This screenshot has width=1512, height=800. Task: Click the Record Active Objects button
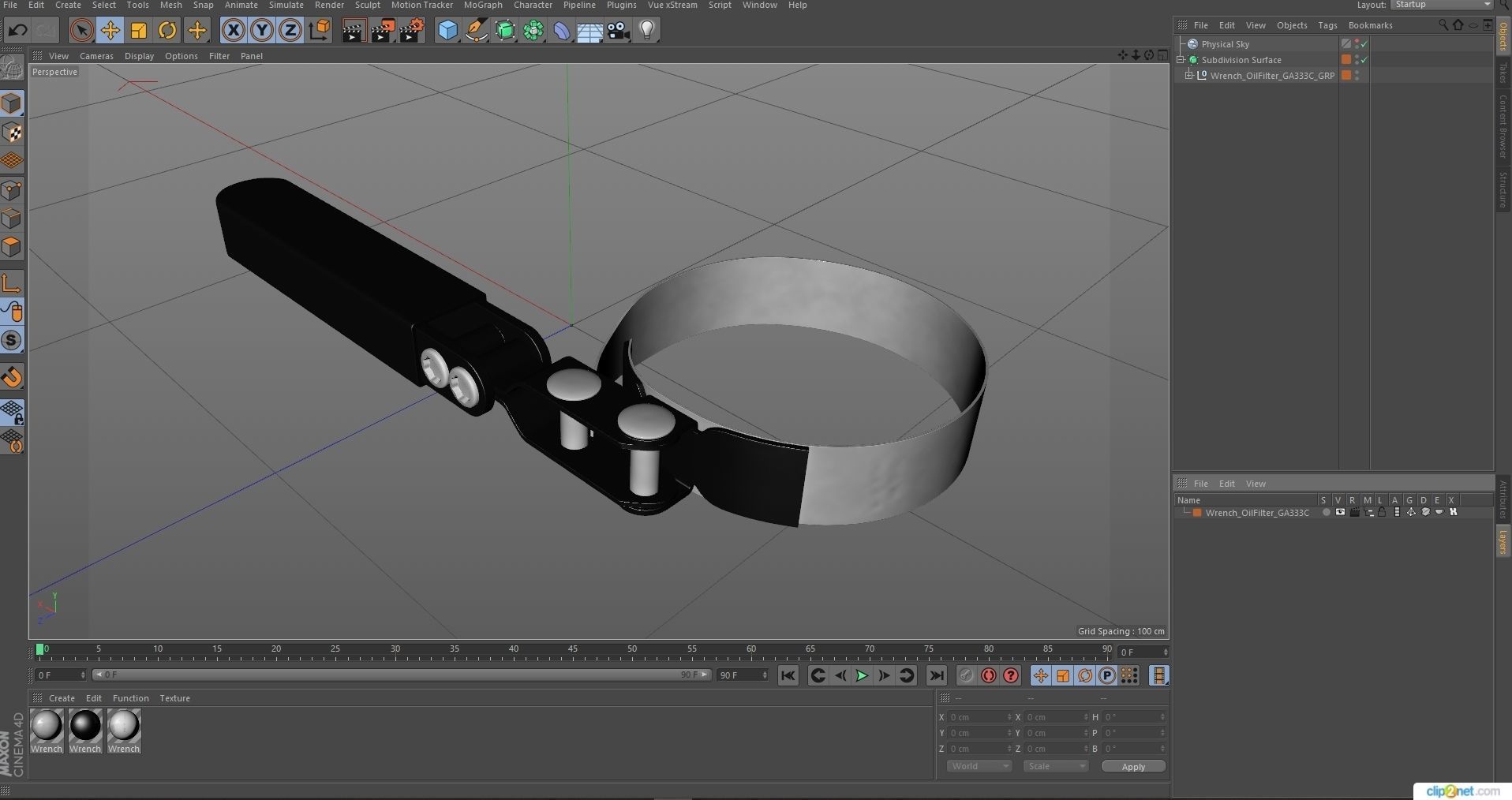coord(966,675)
